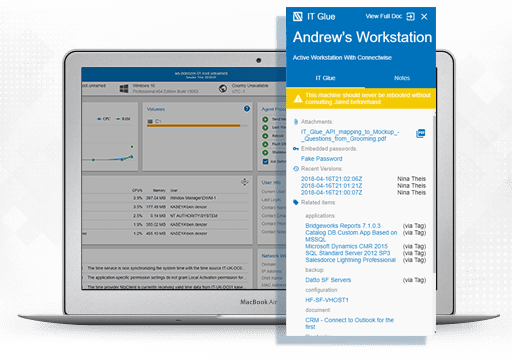Open the HF-SF-VHOST1 configuration link
This screenshot has height=360, width=512.
(x=327, y=300)
